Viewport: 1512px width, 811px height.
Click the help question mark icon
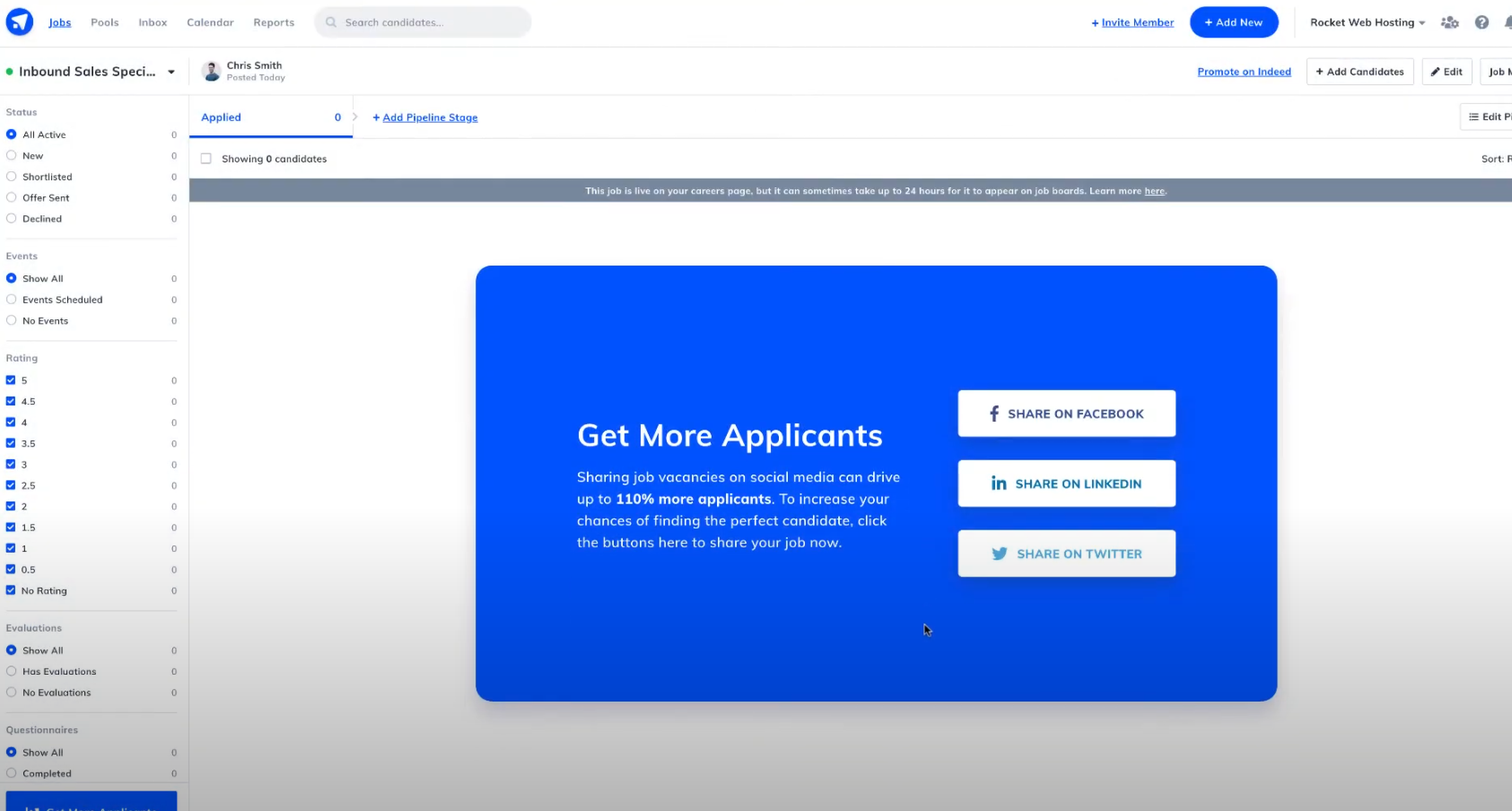point(1481,22)
